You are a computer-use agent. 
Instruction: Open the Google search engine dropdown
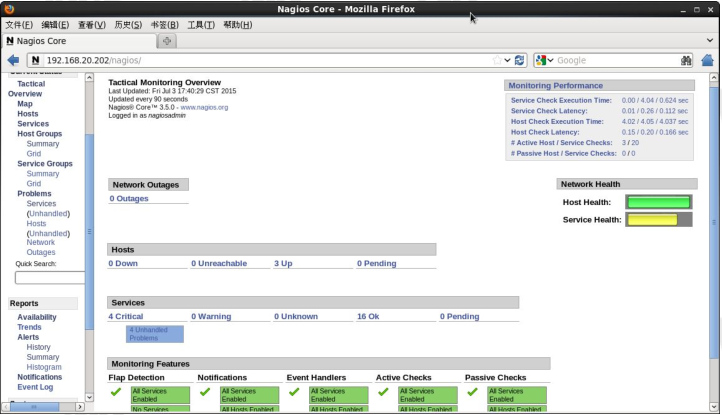(x=545, y=60)
